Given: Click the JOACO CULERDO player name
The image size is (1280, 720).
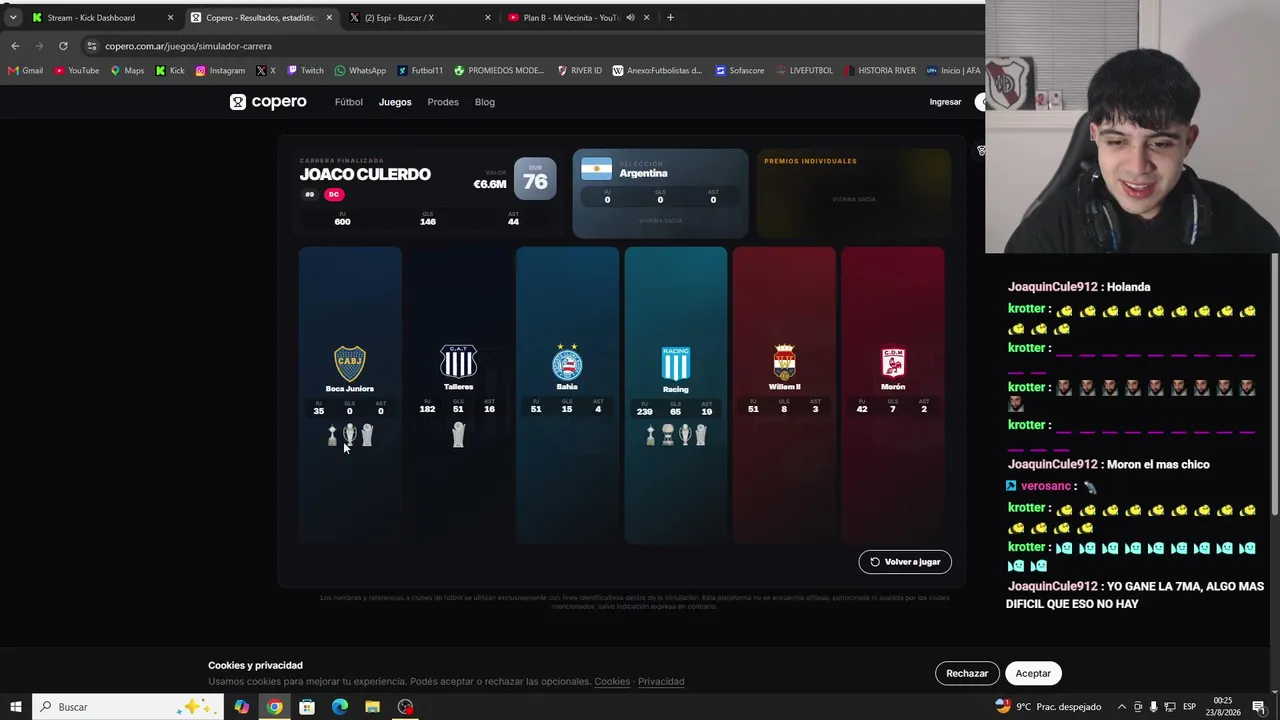Looking at the screenshot, I should (365, 174).
